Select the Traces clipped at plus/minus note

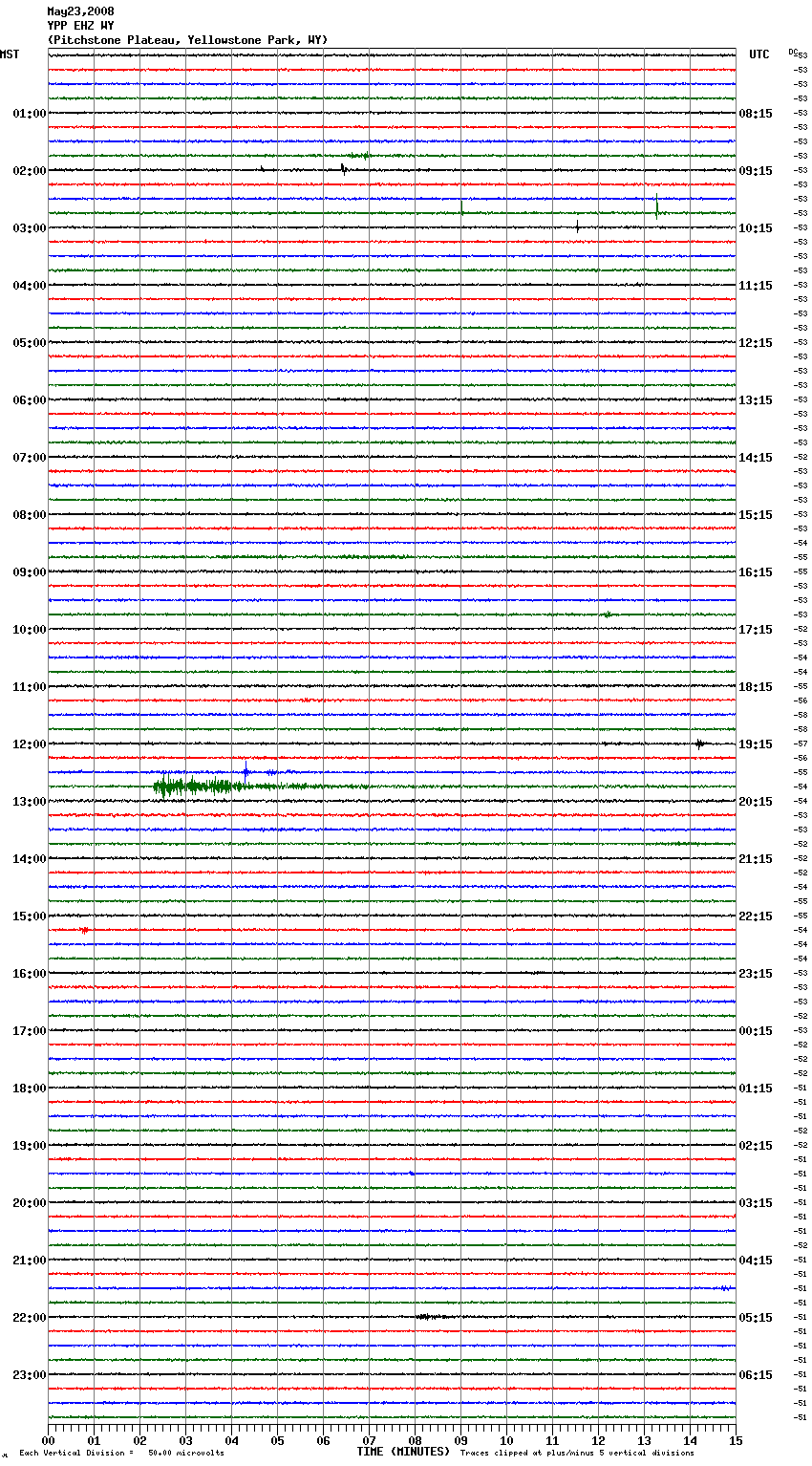[x=577, y=1453]
